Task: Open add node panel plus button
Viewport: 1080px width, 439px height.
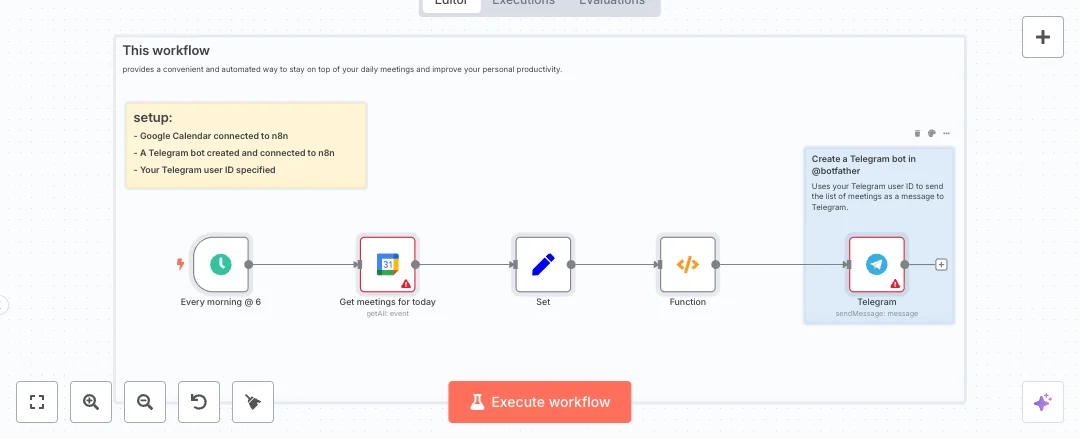Action: tap(1043, 37)
